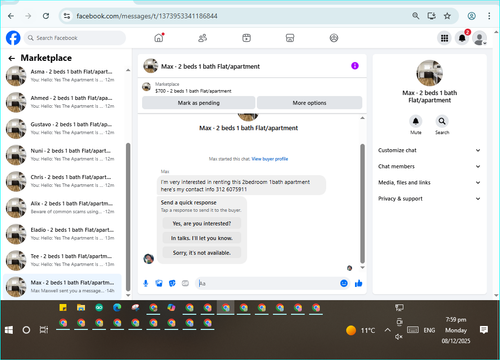
Task: Bookmark this page with the star icon
Action: 447,16
